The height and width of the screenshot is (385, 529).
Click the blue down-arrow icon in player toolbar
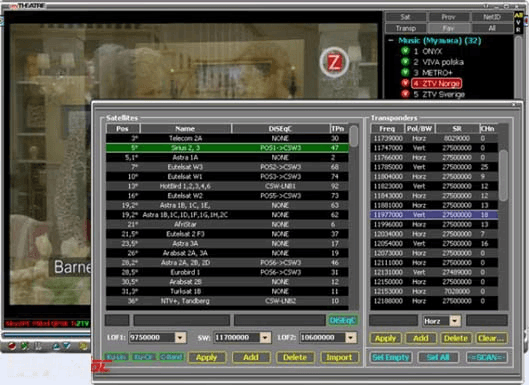click(67, 346)
